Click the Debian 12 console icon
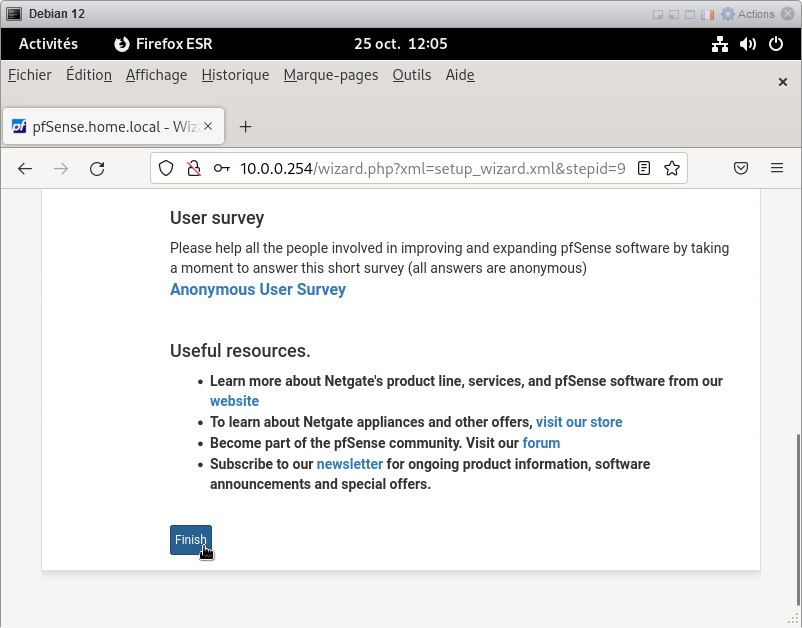802x628 pixels. coord(14,14)
